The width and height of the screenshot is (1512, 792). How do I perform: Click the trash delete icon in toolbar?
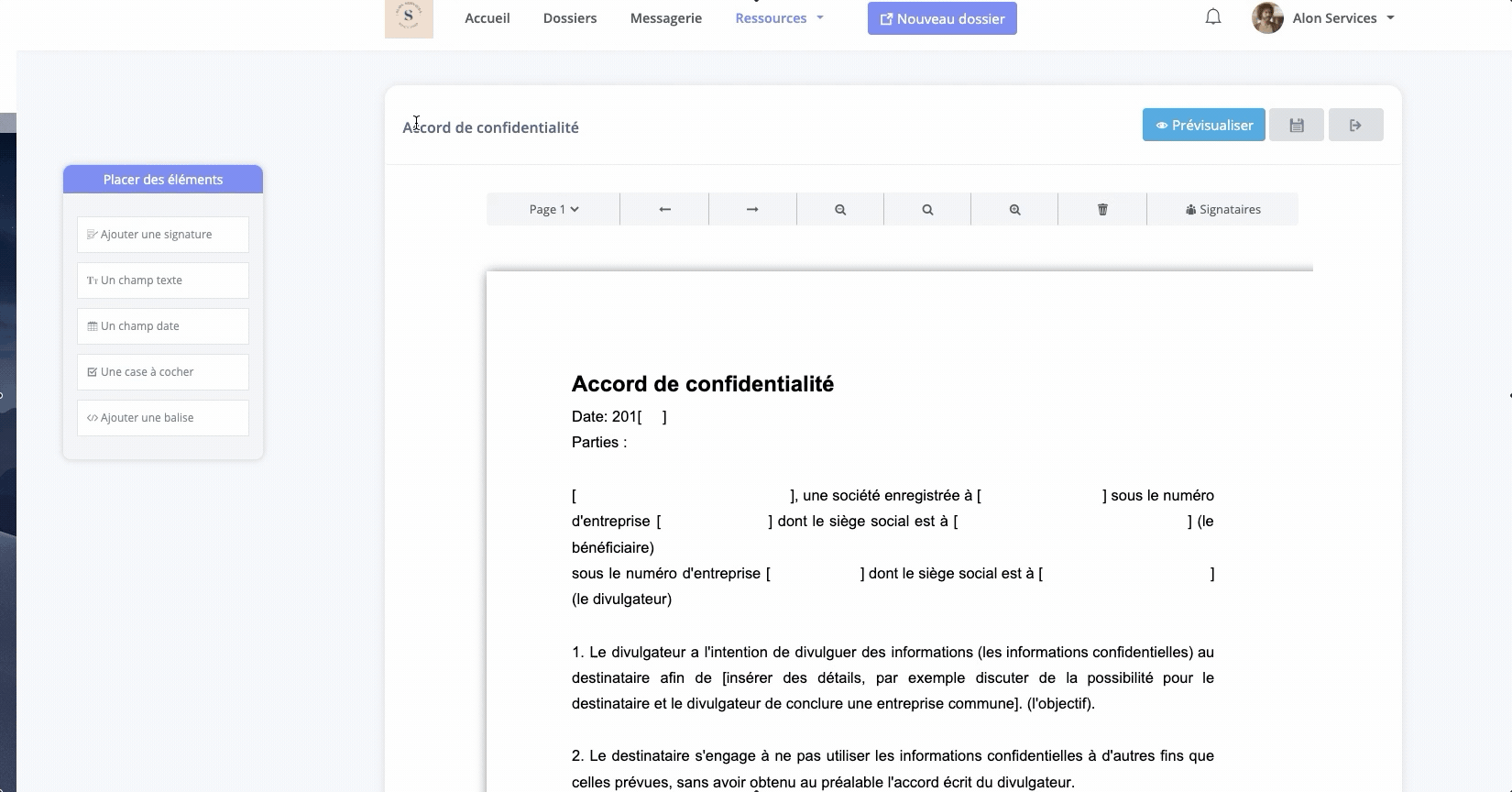coord(1102,209)
